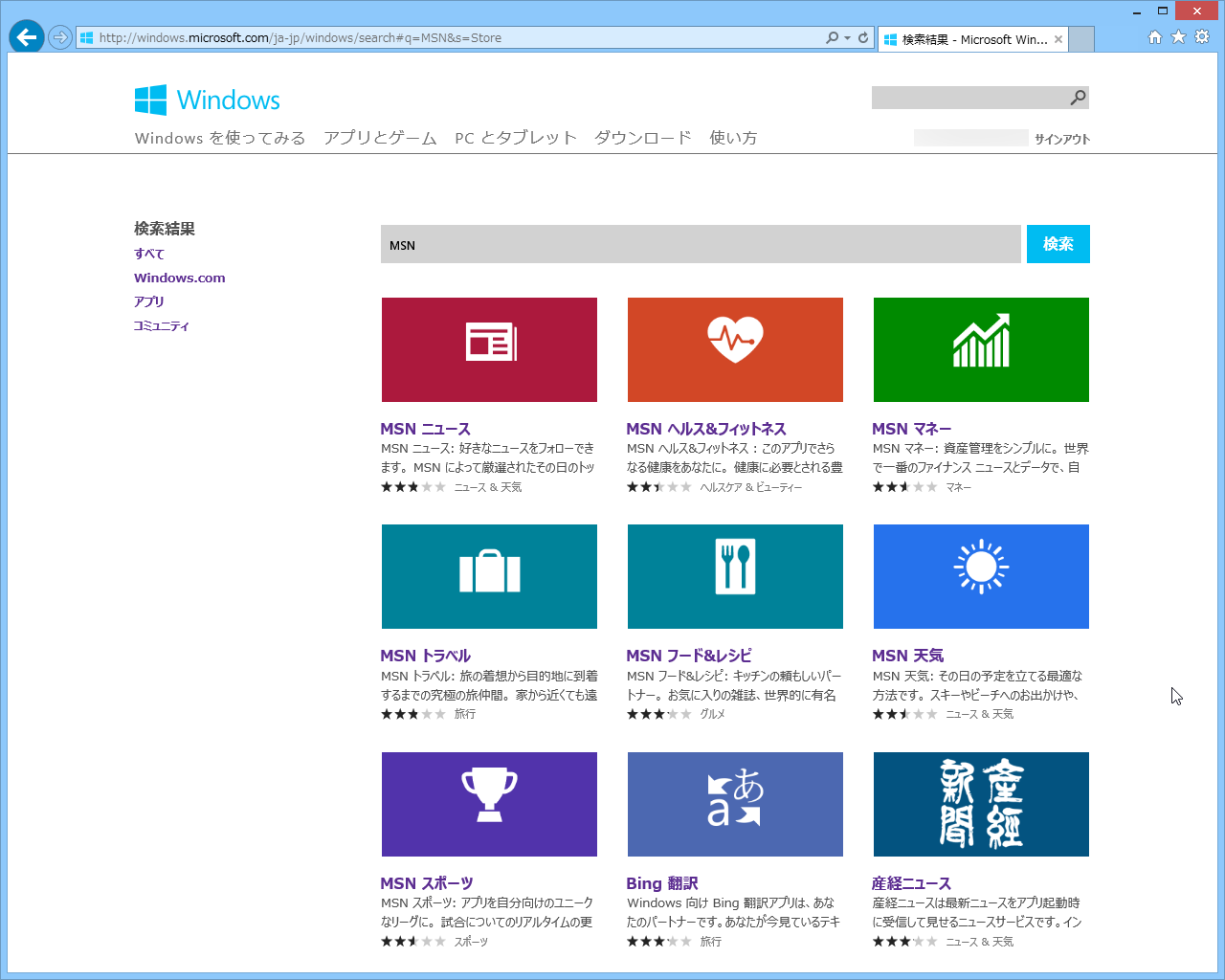This screenshot has height=980, width=1225.
Task: Select the MSN ヘルス&フィットネス tile
Action: tap(735, 349)
